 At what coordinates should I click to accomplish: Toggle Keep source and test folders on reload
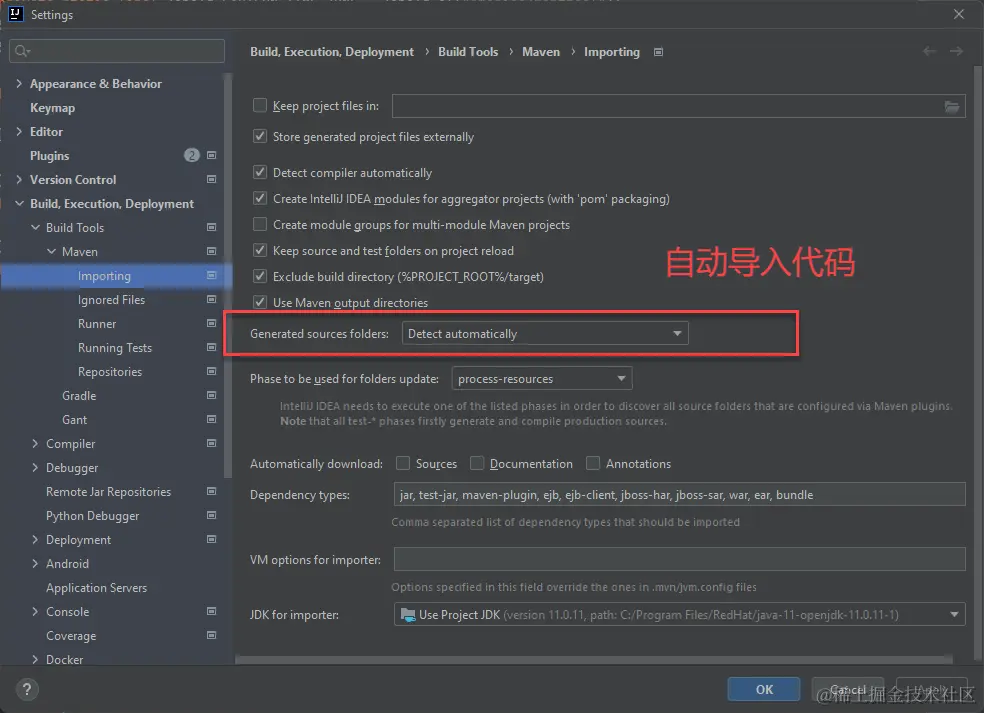coord(259,250)
